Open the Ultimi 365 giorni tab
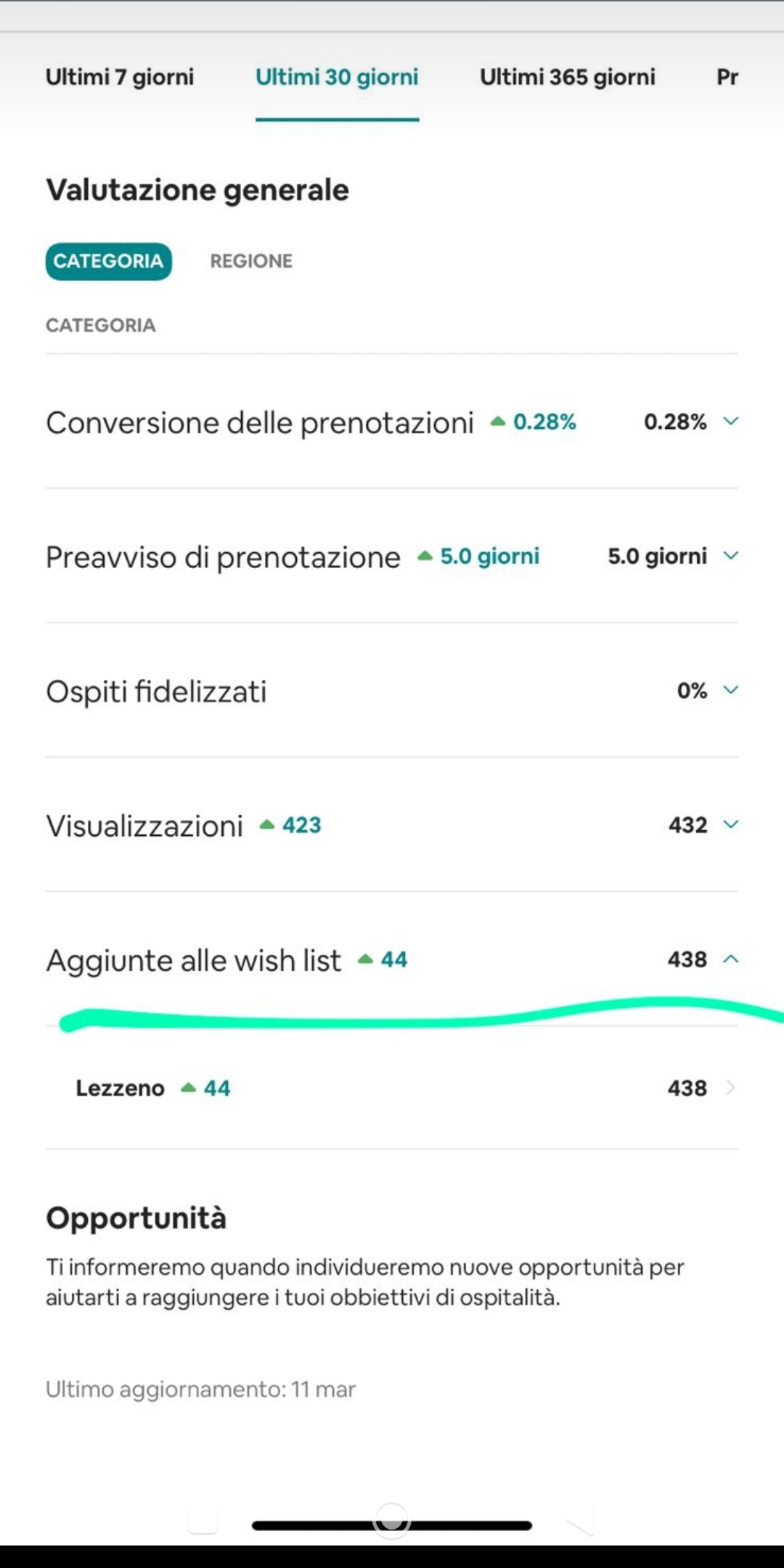This screenshot has height=1568, width=784. tap(567, 77)
